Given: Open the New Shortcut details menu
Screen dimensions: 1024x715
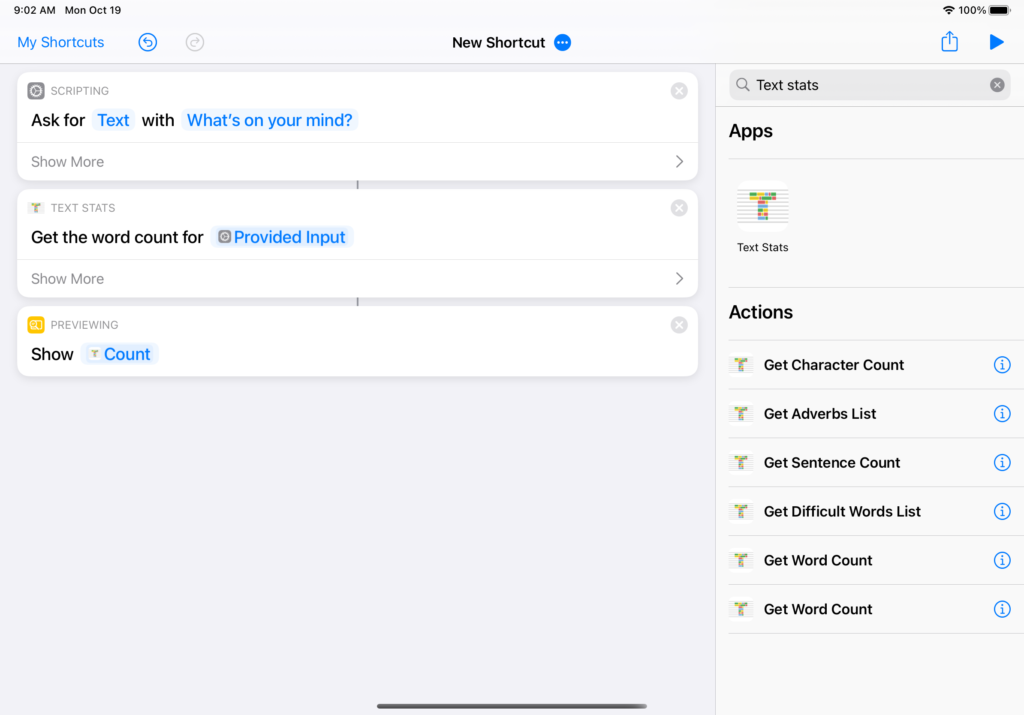Looking at the screenshot, I should 562,42.
